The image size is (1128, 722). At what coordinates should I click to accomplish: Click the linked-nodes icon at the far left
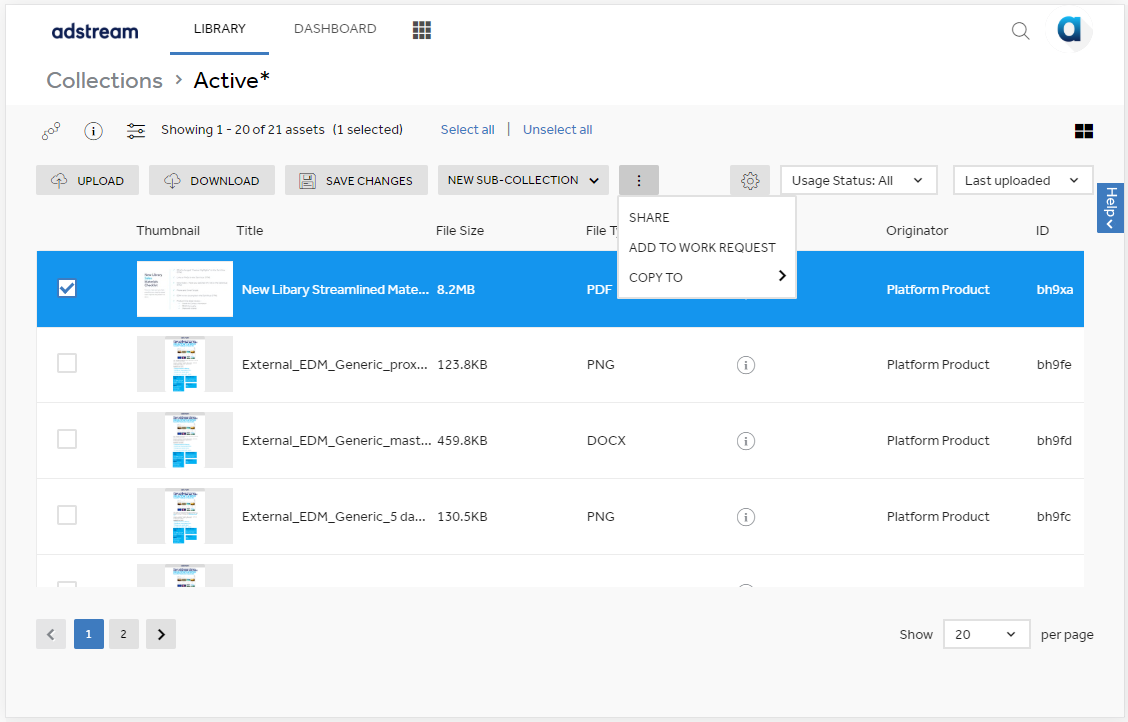(x=51, y=130)
